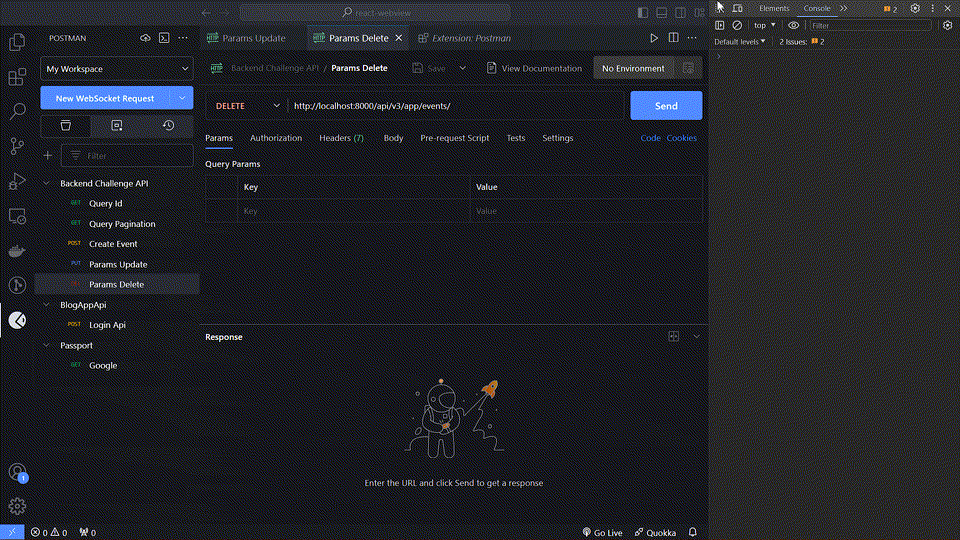Show the Collections view icon
The image size is (960, 540).
pyautogui.click(x=66, y=126)
